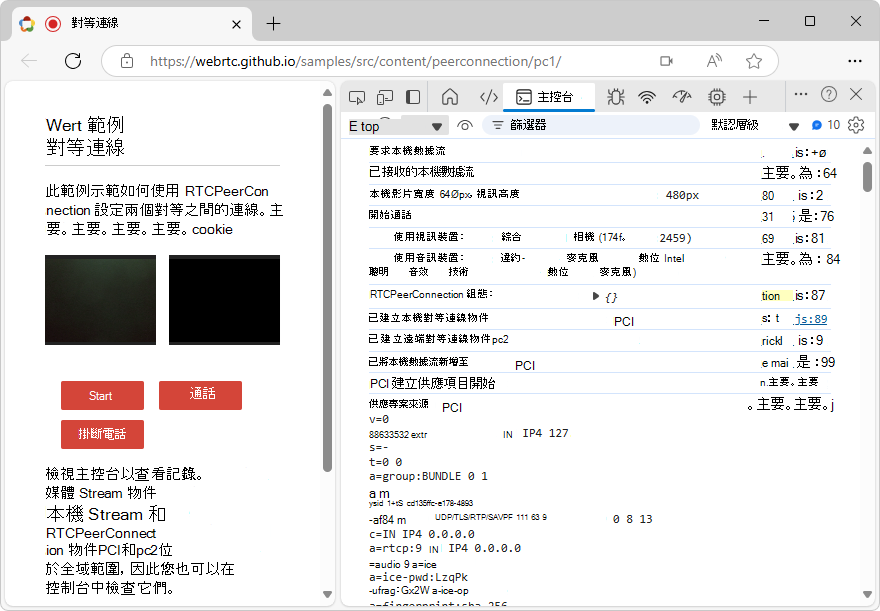
Task: Open the Network tool wifi icon
Action: [647, 97]
